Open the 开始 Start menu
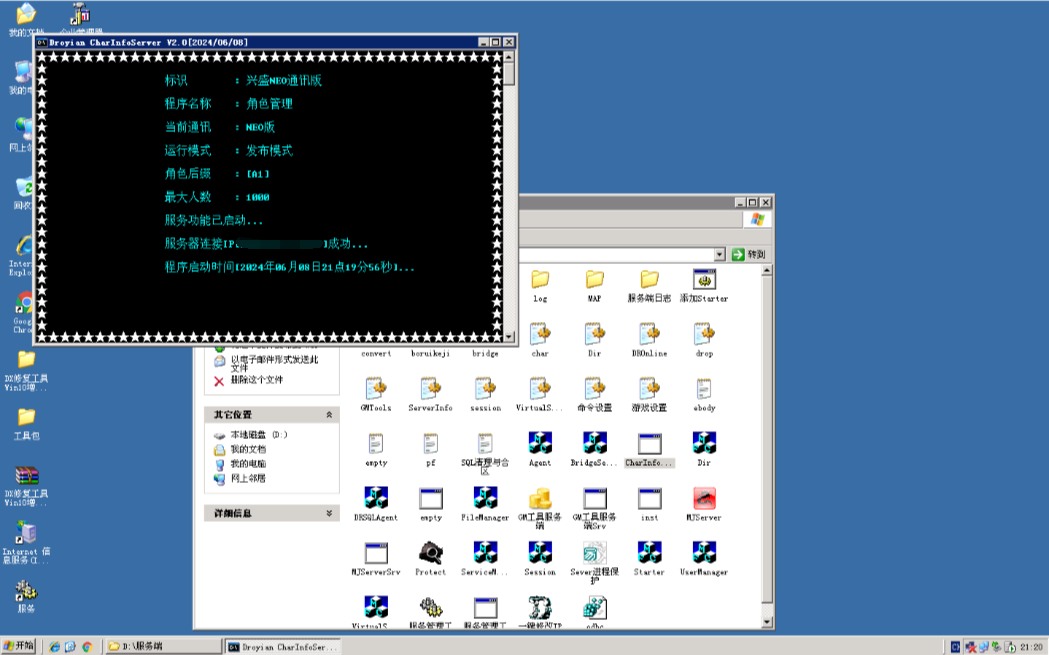The width and height of the screenshot is (1049, 655). click(x=20, y=646)
